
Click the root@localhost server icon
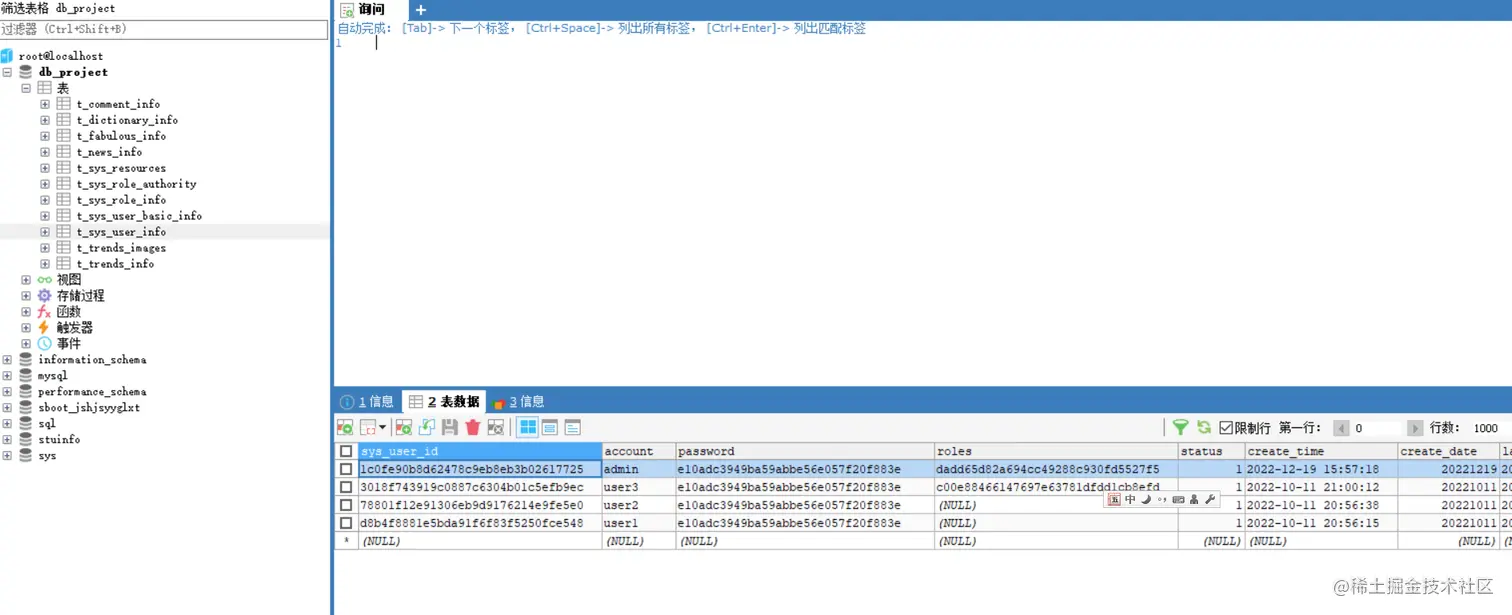(x=7, y=56)
